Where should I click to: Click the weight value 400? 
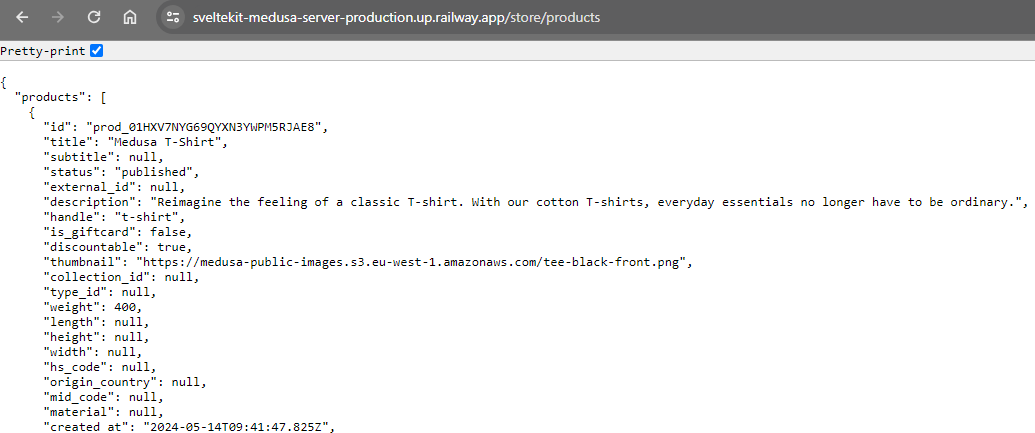pyautogui.click(x=125, y=308)
